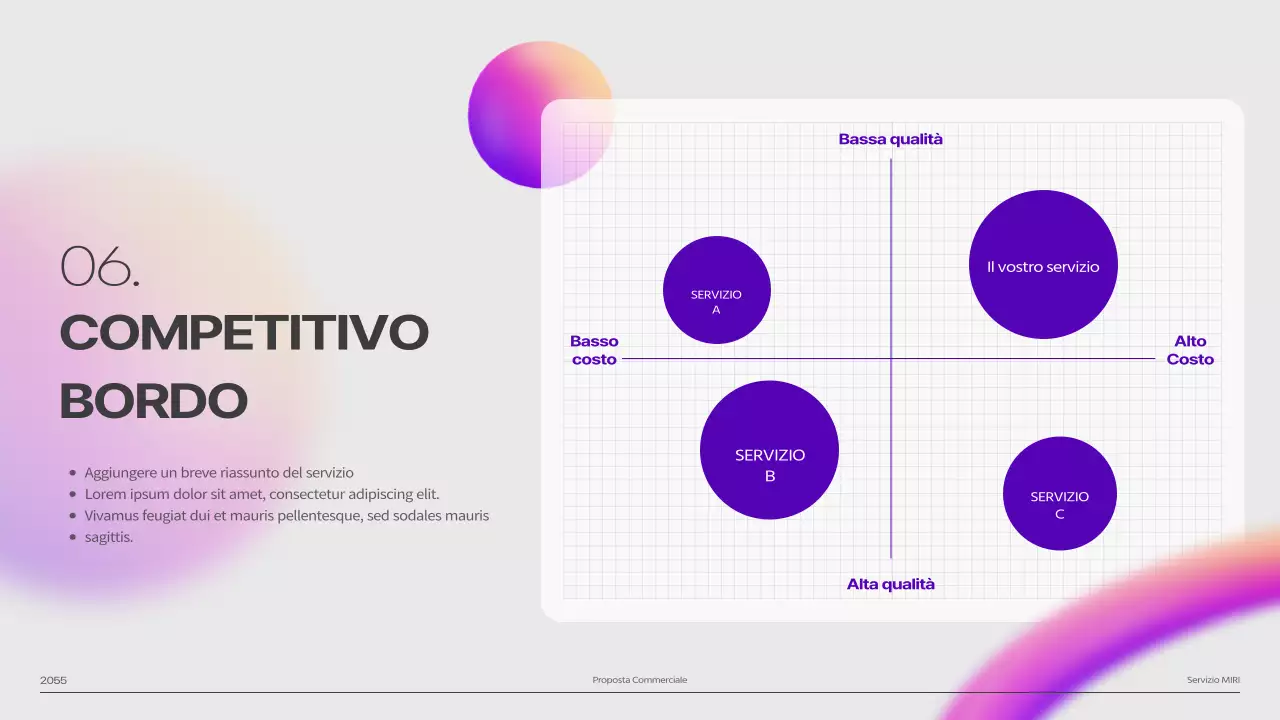The image size is (1280, 720).
Task: Select the SERVIZIO A circle
Action: tap(716, 290)
